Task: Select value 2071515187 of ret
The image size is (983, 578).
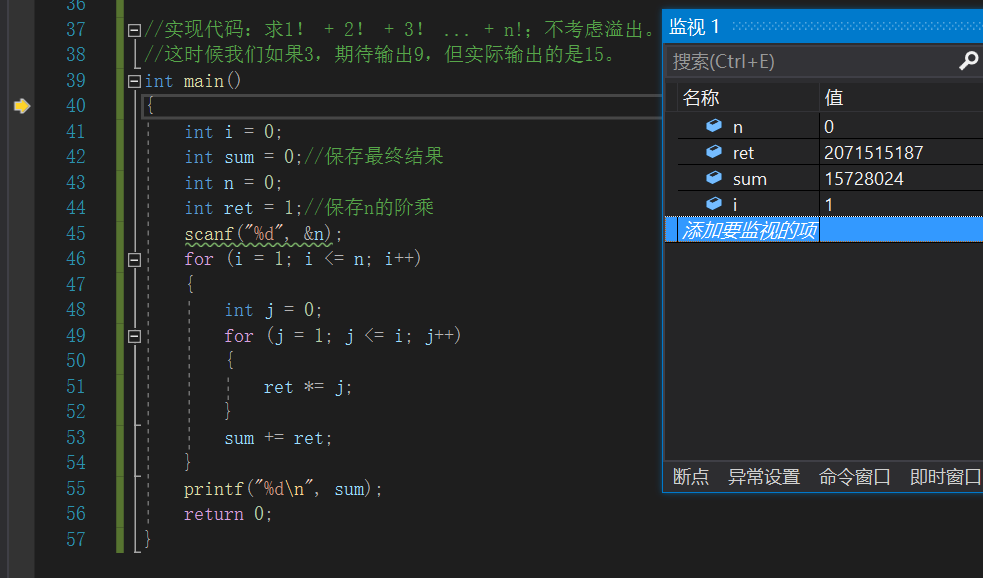Action: pos(873,152)
